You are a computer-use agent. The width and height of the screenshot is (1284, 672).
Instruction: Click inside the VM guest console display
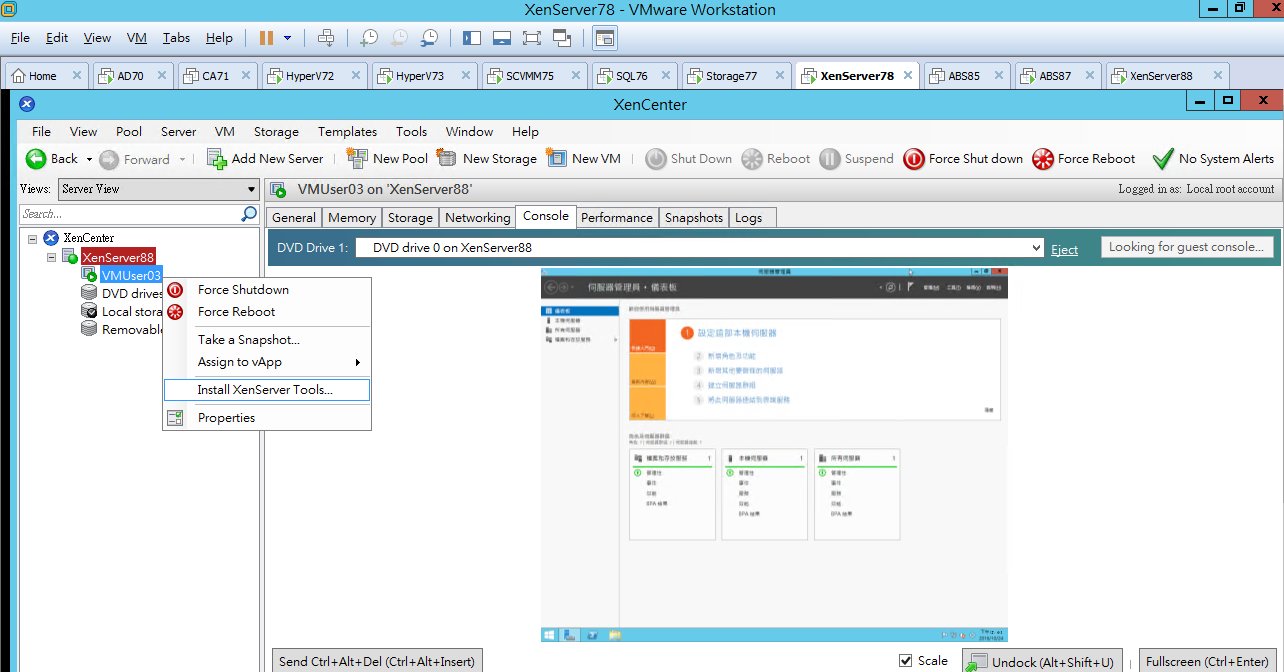[x=775, y=455]
